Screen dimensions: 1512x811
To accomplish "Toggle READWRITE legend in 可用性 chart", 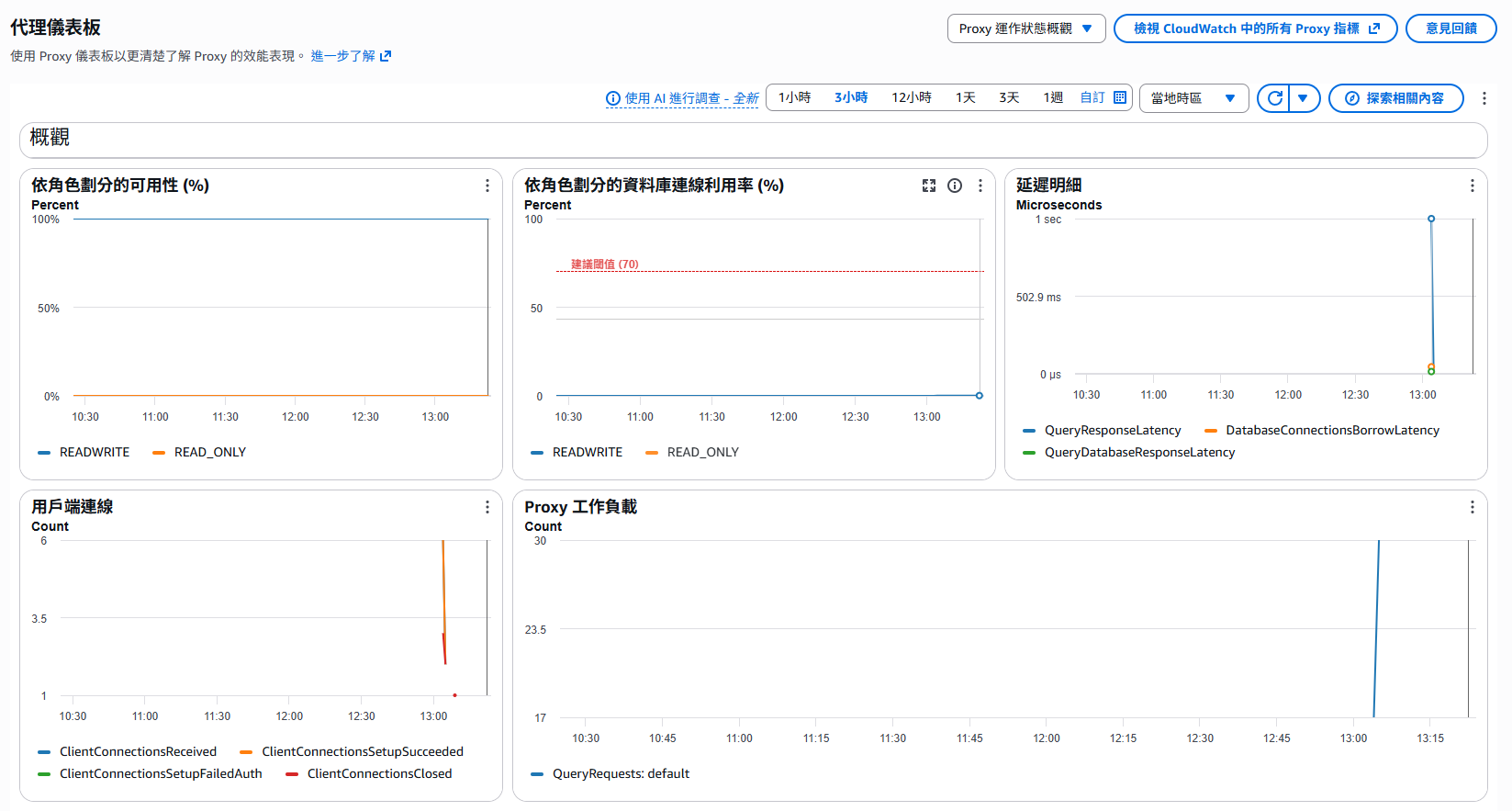I will pyautogui.click(x=84, y=452).
